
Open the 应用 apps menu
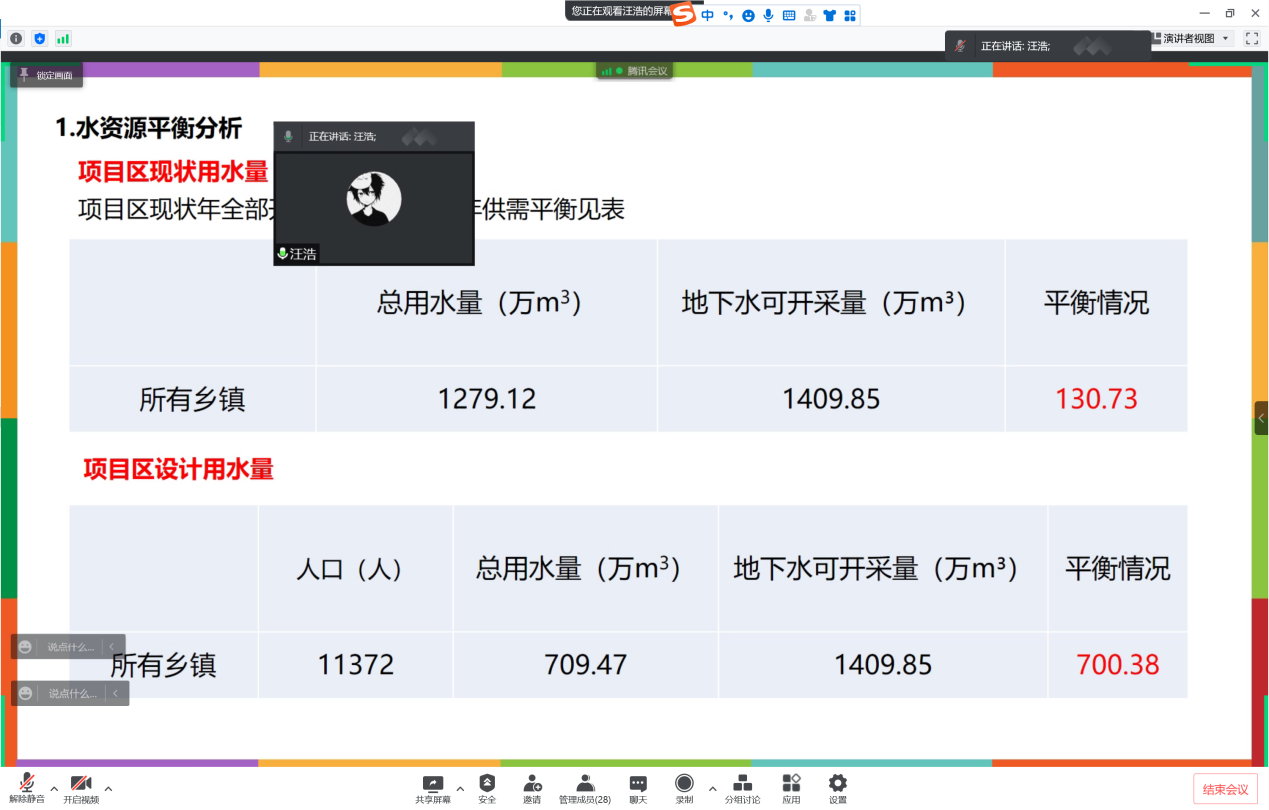(791, 785)
